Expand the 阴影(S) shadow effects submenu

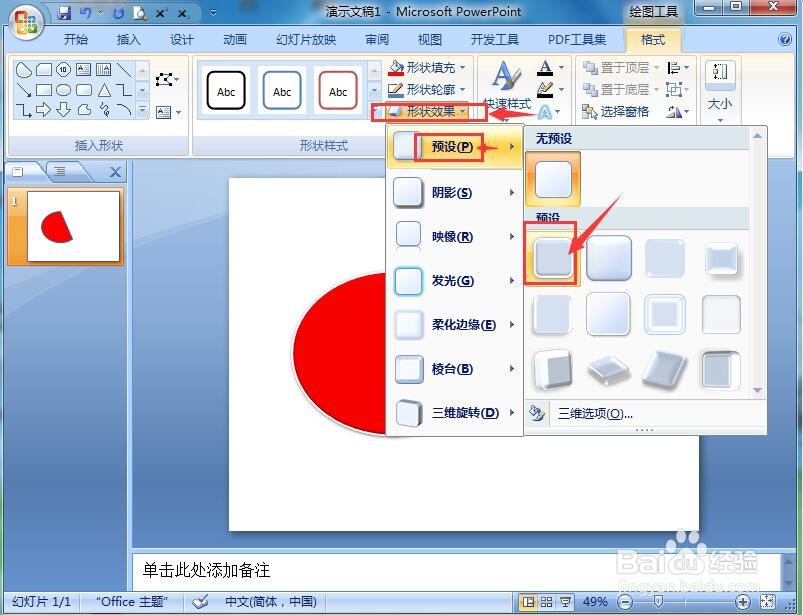click(x=450, y=192)
